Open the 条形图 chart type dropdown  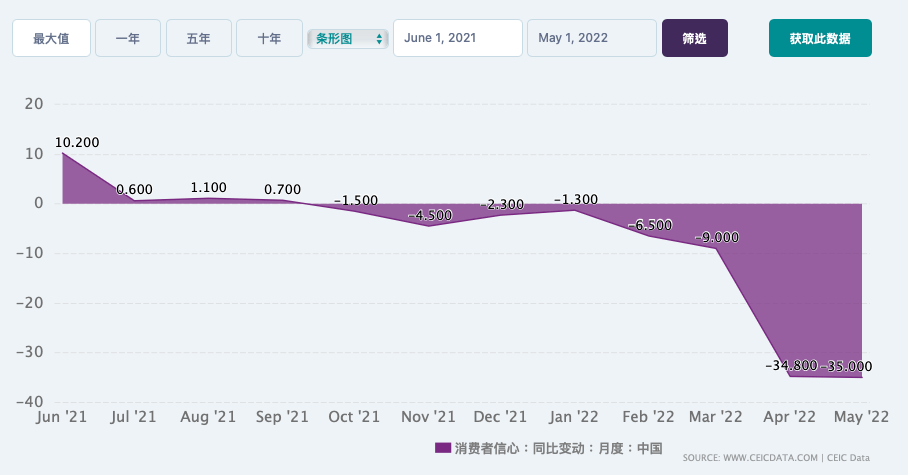[347, 39]
